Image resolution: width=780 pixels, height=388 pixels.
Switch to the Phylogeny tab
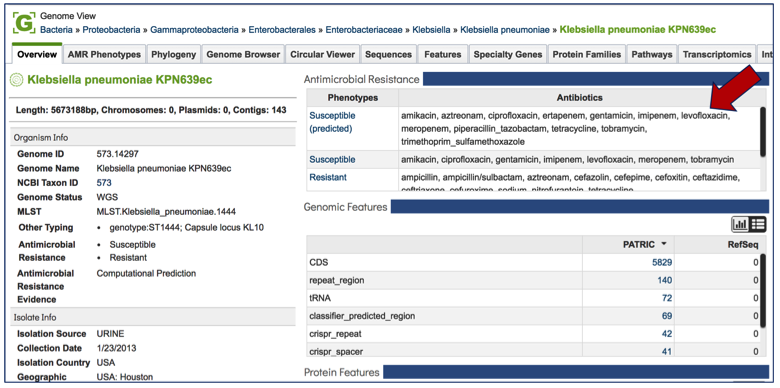[x=173, y=54]
